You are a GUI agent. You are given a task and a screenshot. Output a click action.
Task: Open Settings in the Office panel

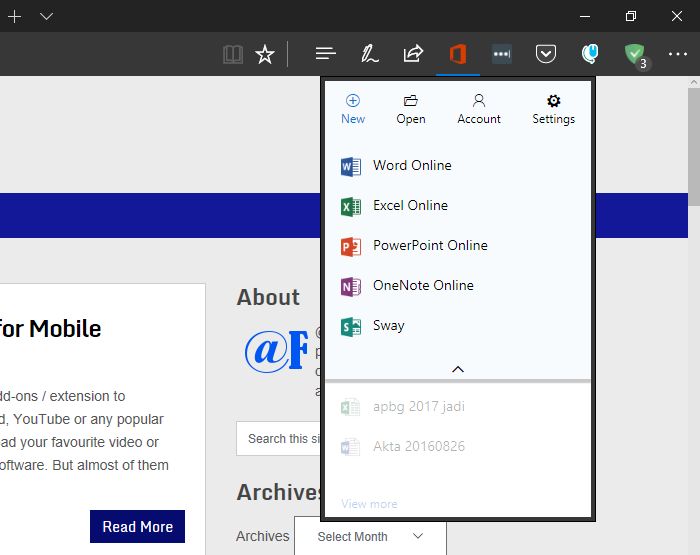(x=553, y=109)
